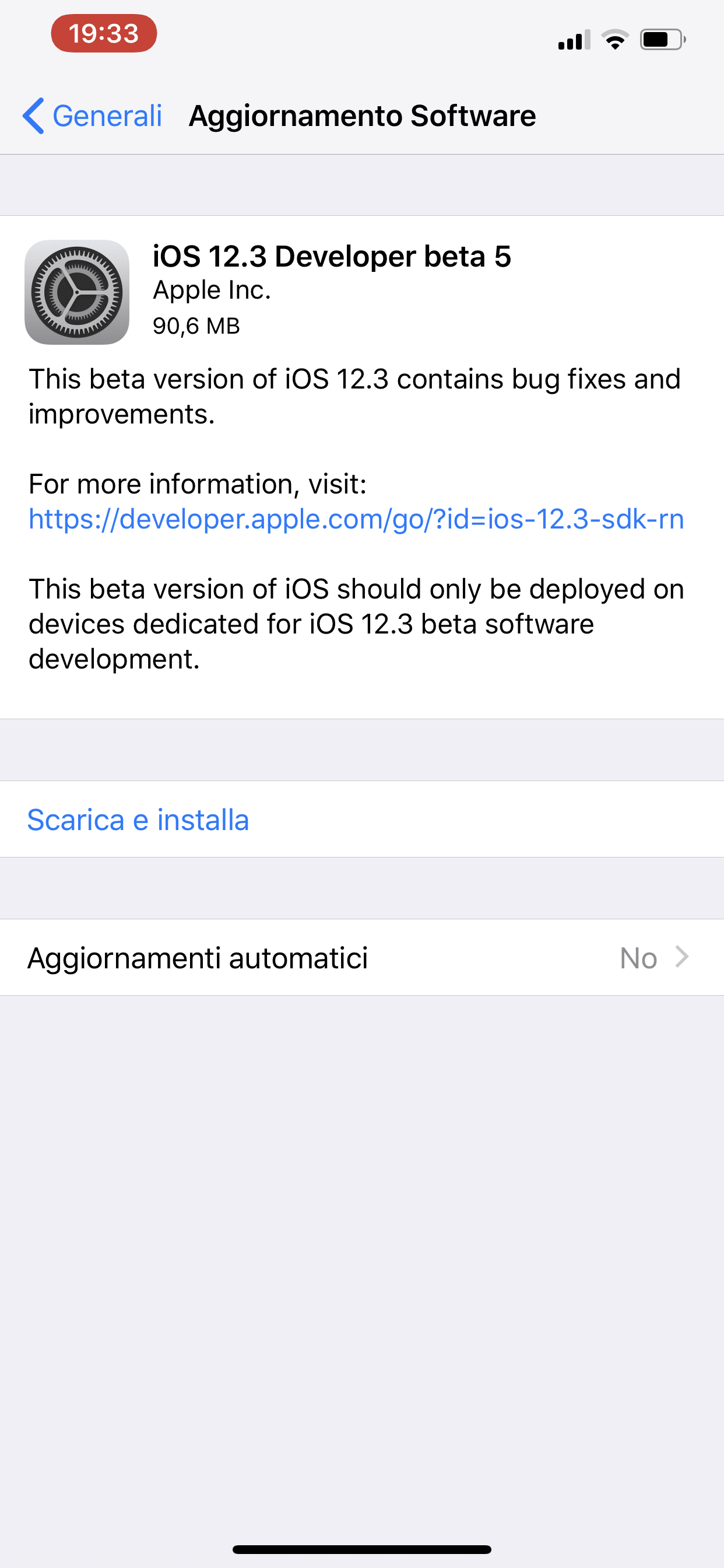
Task: Tap the Settings gear app icon
Action: tap(77, 292)
